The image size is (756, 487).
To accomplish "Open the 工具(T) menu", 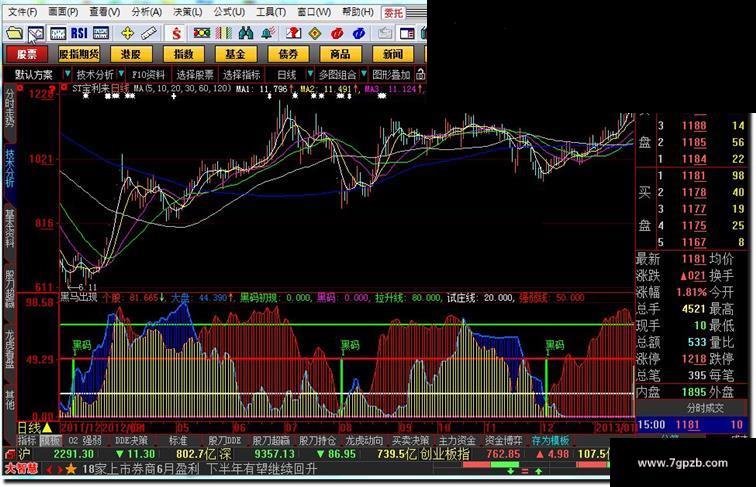I will [271, 12].
